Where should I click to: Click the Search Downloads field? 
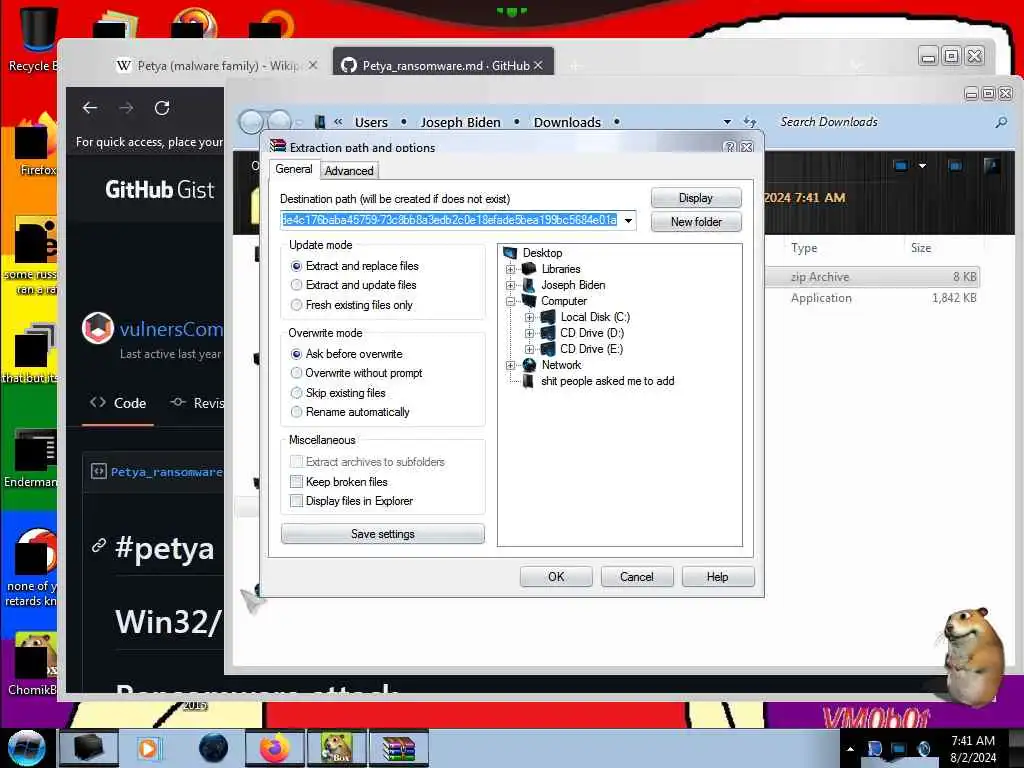(882, 122)
